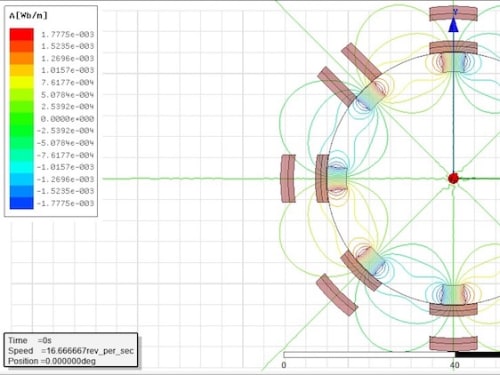The image size is (500, 375).
Task: Click the blue Y-axis arrowhead
Action: (x=453, y=25)
